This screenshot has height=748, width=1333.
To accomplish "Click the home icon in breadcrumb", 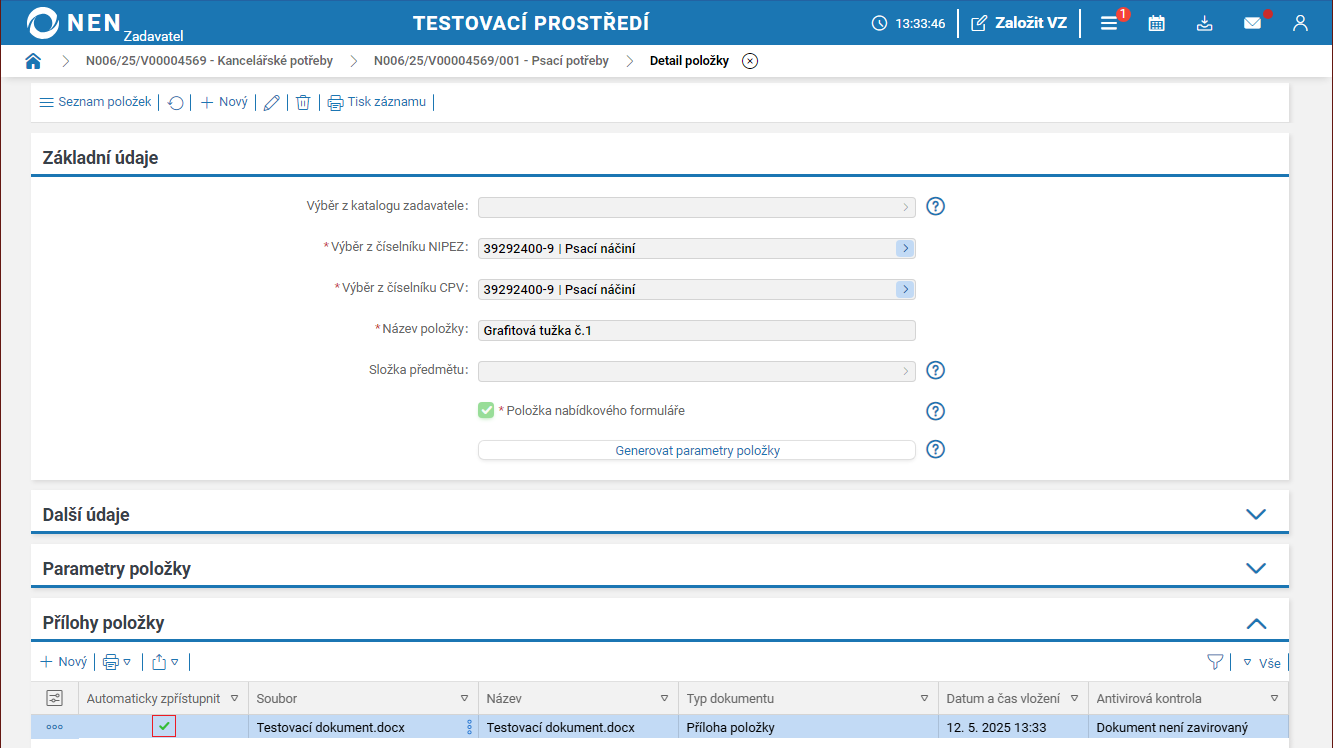I will (x=33, y=61).
